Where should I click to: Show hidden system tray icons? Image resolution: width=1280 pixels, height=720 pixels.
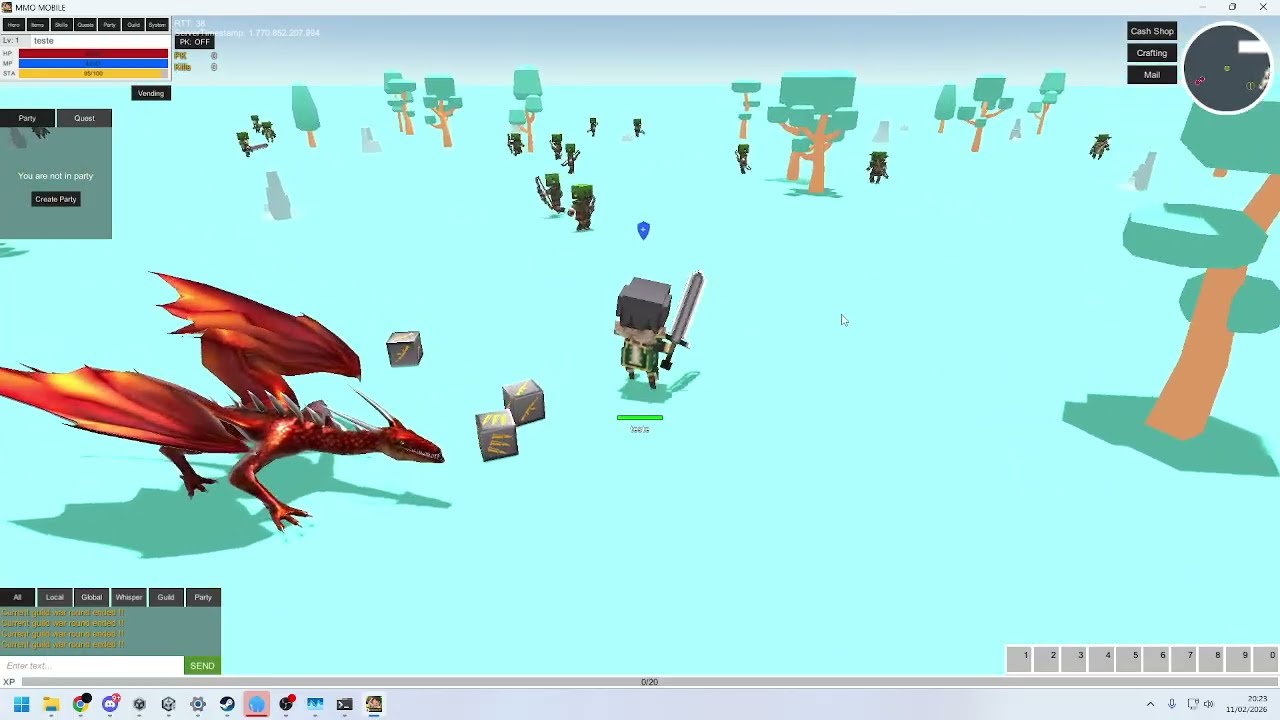point(1150,704)
